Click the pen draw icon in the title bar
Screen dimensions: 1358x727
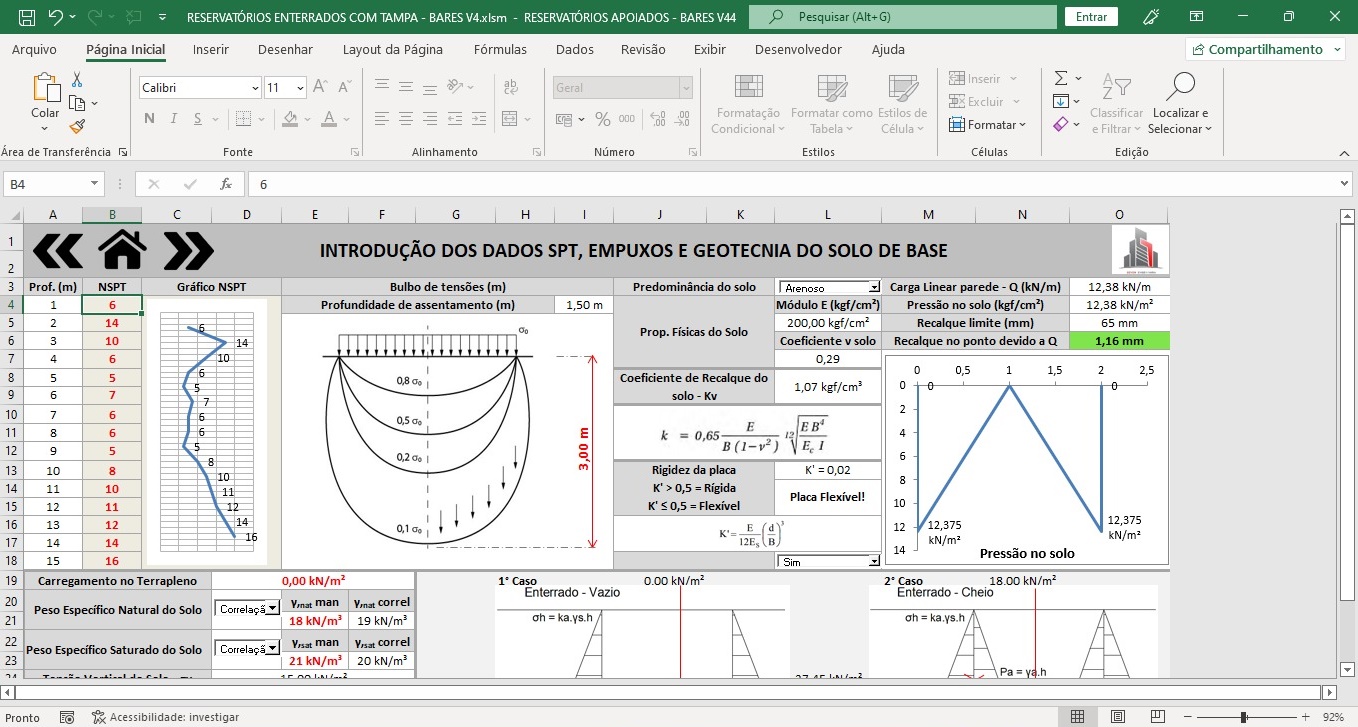tap(1151, 17)
